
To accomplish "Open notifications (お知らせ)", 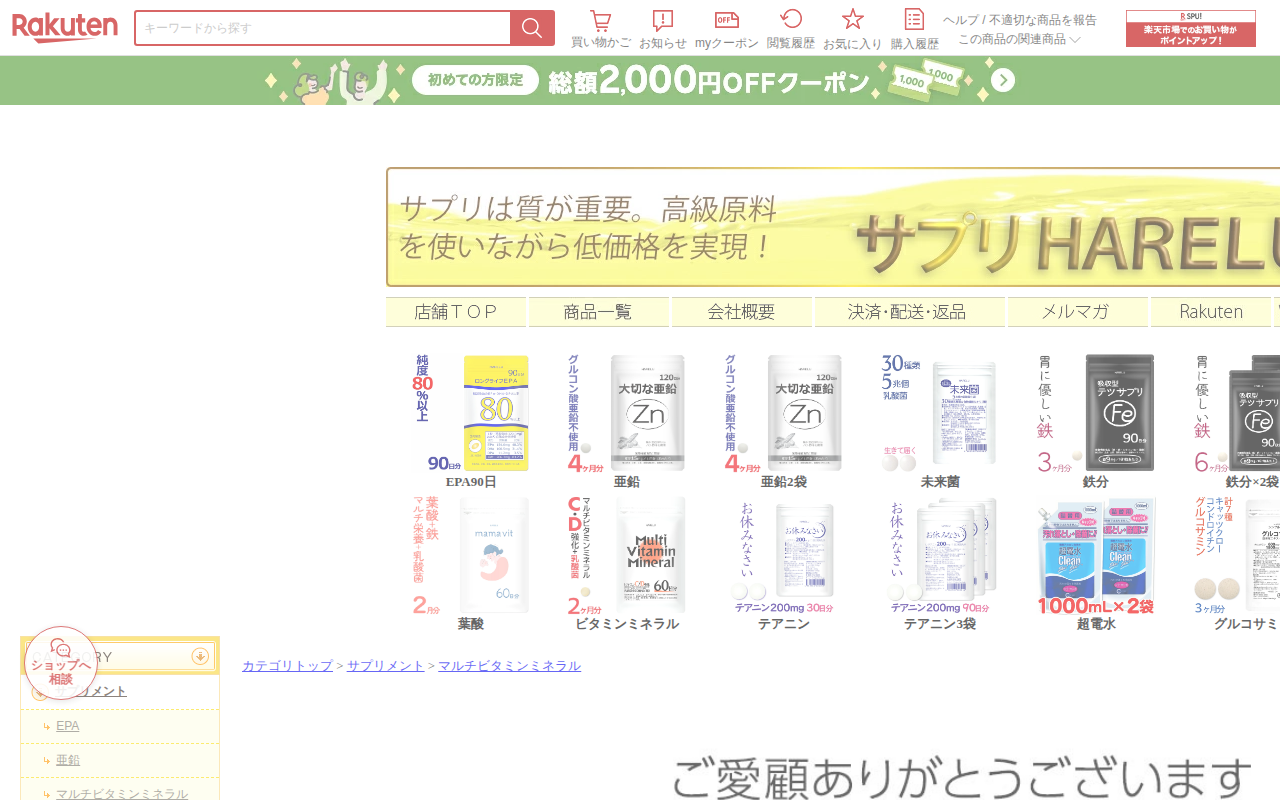I will 663,29.
